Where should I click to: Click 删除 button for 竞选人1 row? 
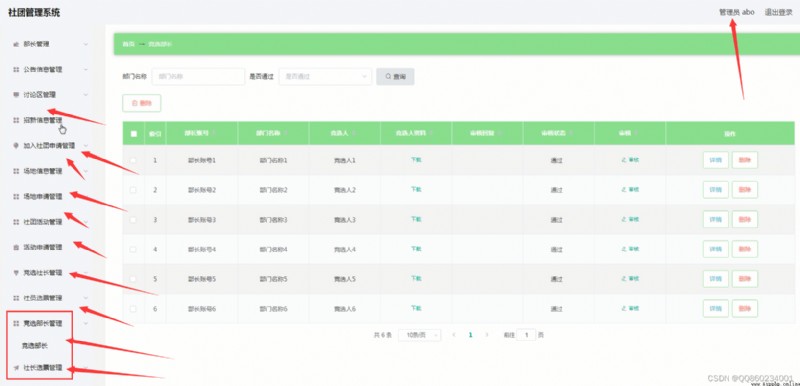pyautogui.click(x=745, y=160)
